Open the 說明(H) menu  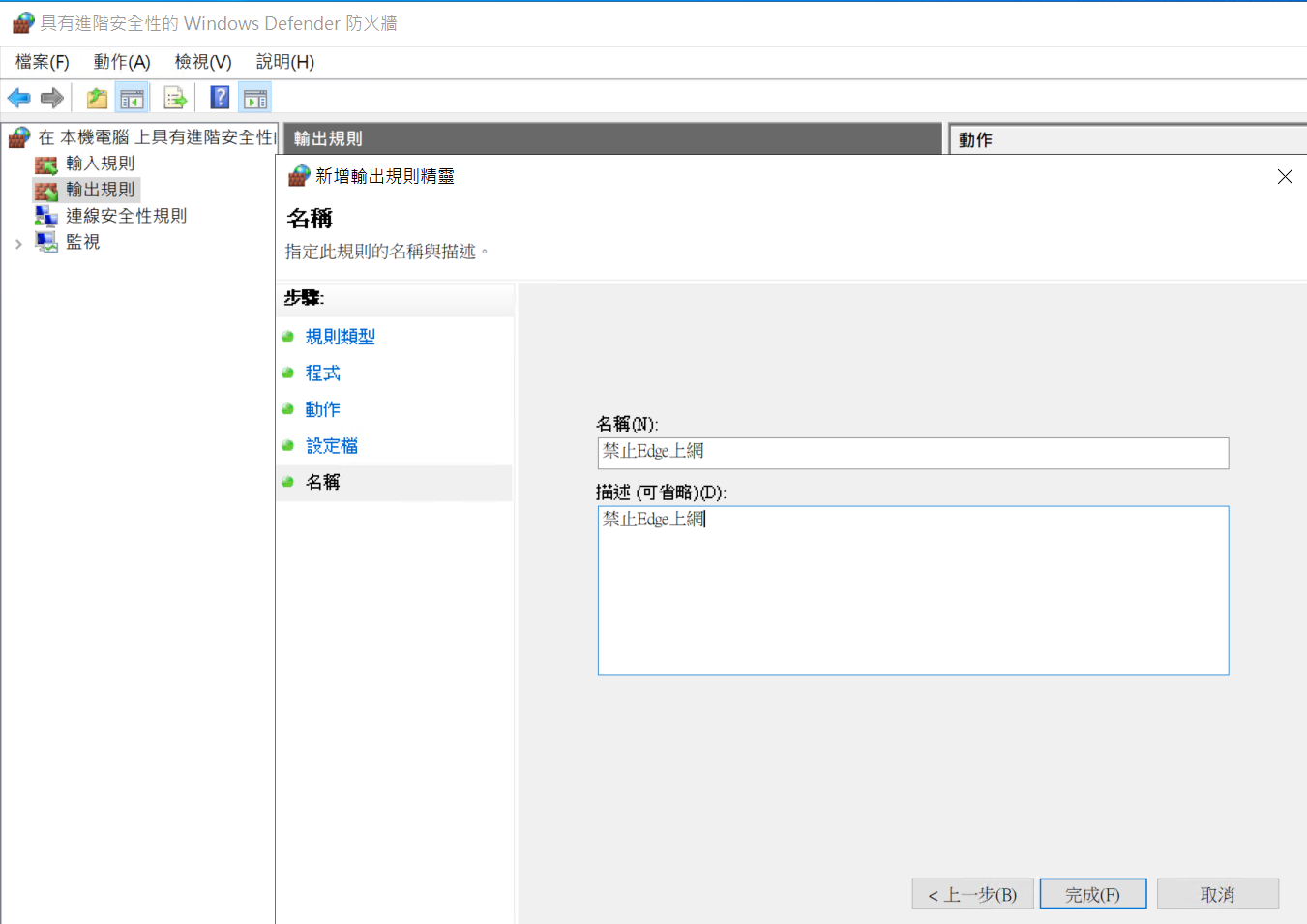285,62
